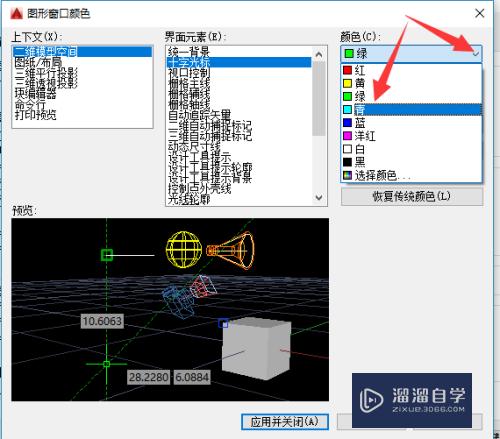Select 设计工具提示 interface element
This screenshot has width=500, height=439.
239,157
